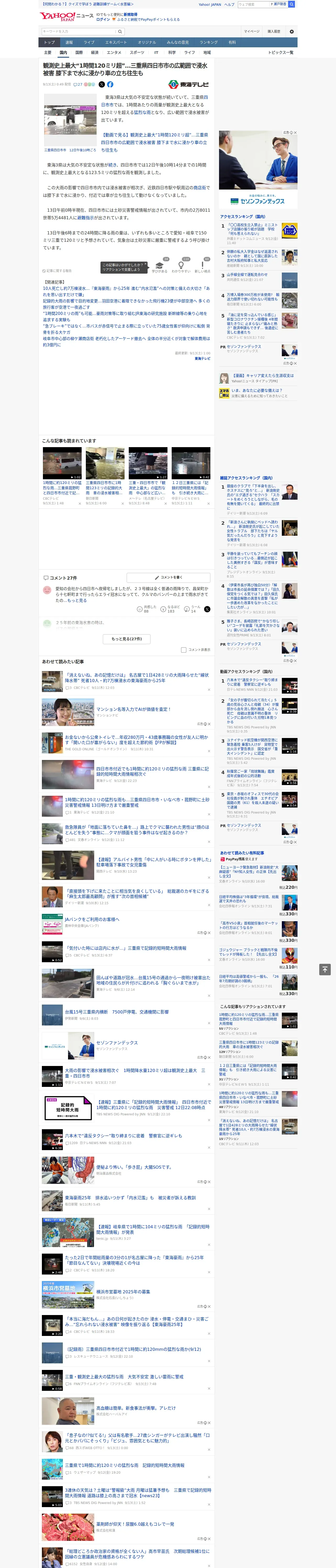Open the first video thumbnail under こんな記事も読まれています
Viewport: 336px width, 1568px height.
pyautogui.click(x=62, y=463)
